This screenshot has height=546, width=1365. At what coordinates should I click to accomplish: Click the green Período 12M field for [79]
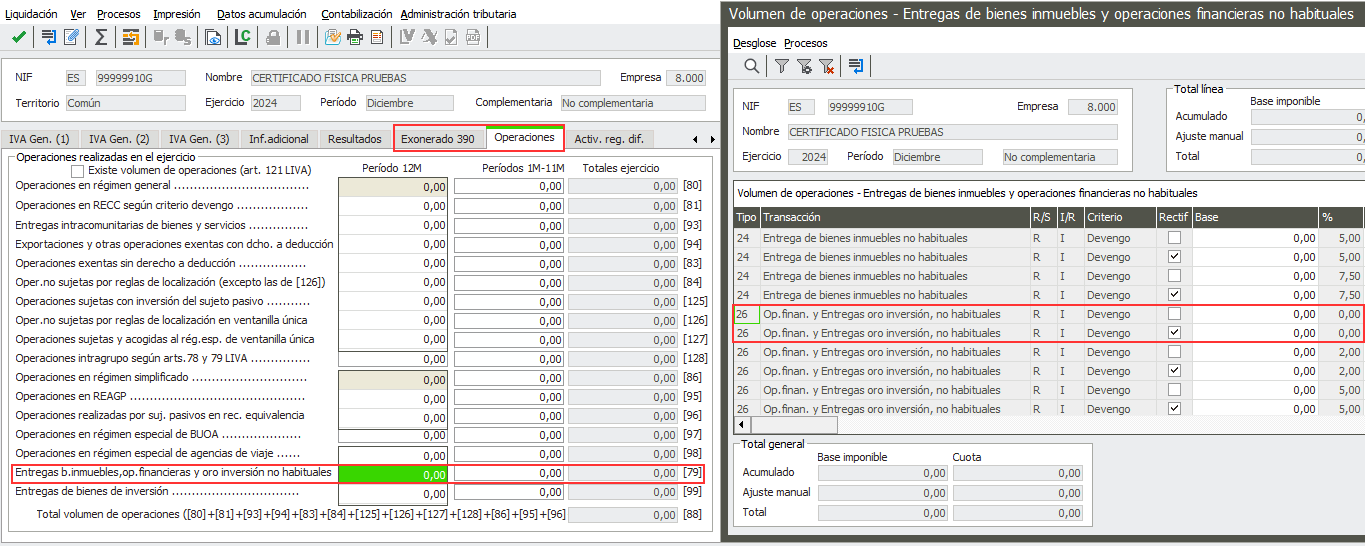[393, 473]
